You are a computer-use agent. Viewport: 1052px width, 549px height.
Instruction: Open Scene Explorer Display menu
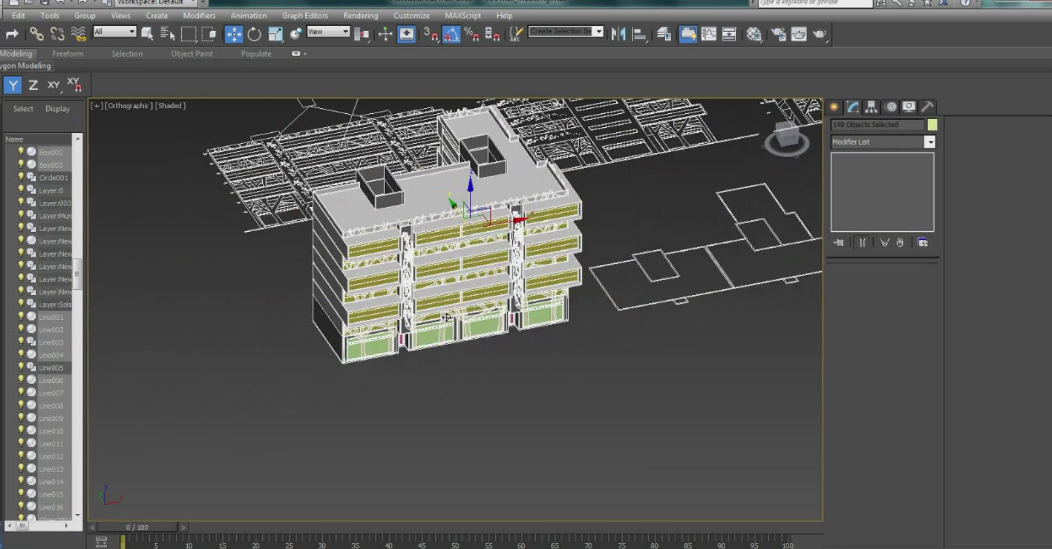pyautogui.click(x=58, y=109)
